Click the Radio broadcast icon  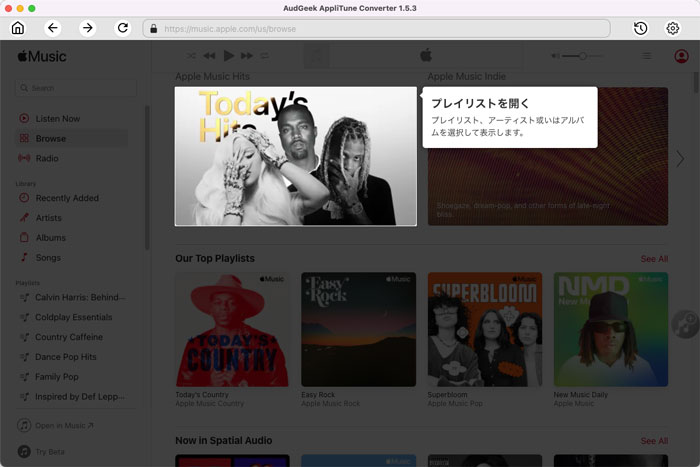pyautogui.click(x=24, y=158)
